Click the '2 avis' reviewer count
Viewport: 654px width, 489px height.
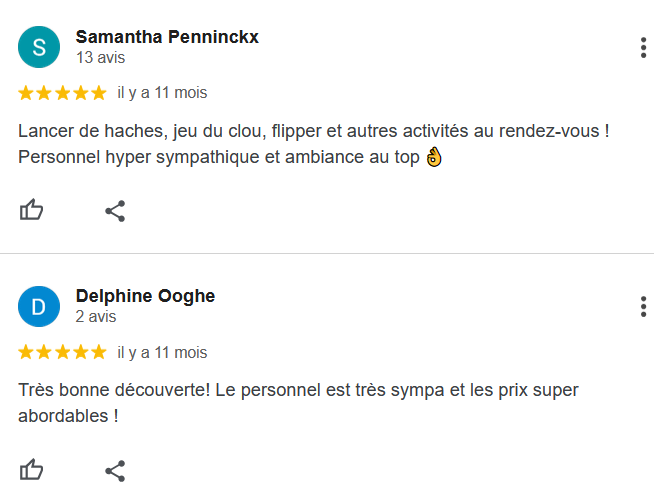[x=96, y=316]
